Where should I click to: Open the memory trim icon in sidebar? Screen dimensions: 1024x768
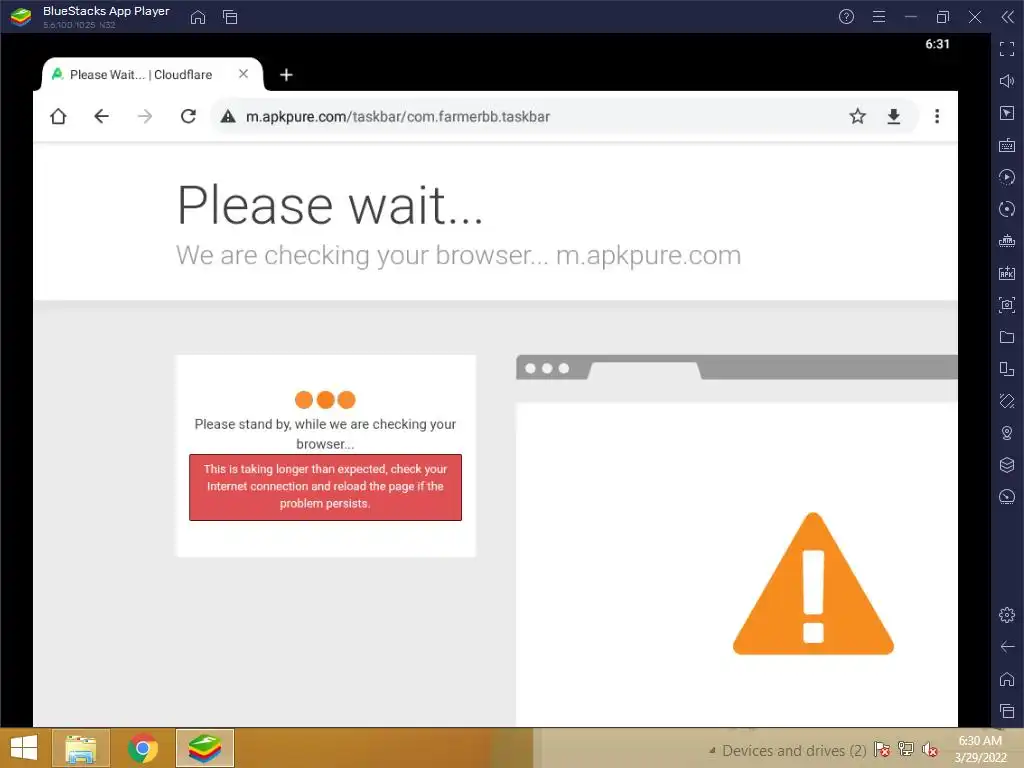coord(1007,241)
